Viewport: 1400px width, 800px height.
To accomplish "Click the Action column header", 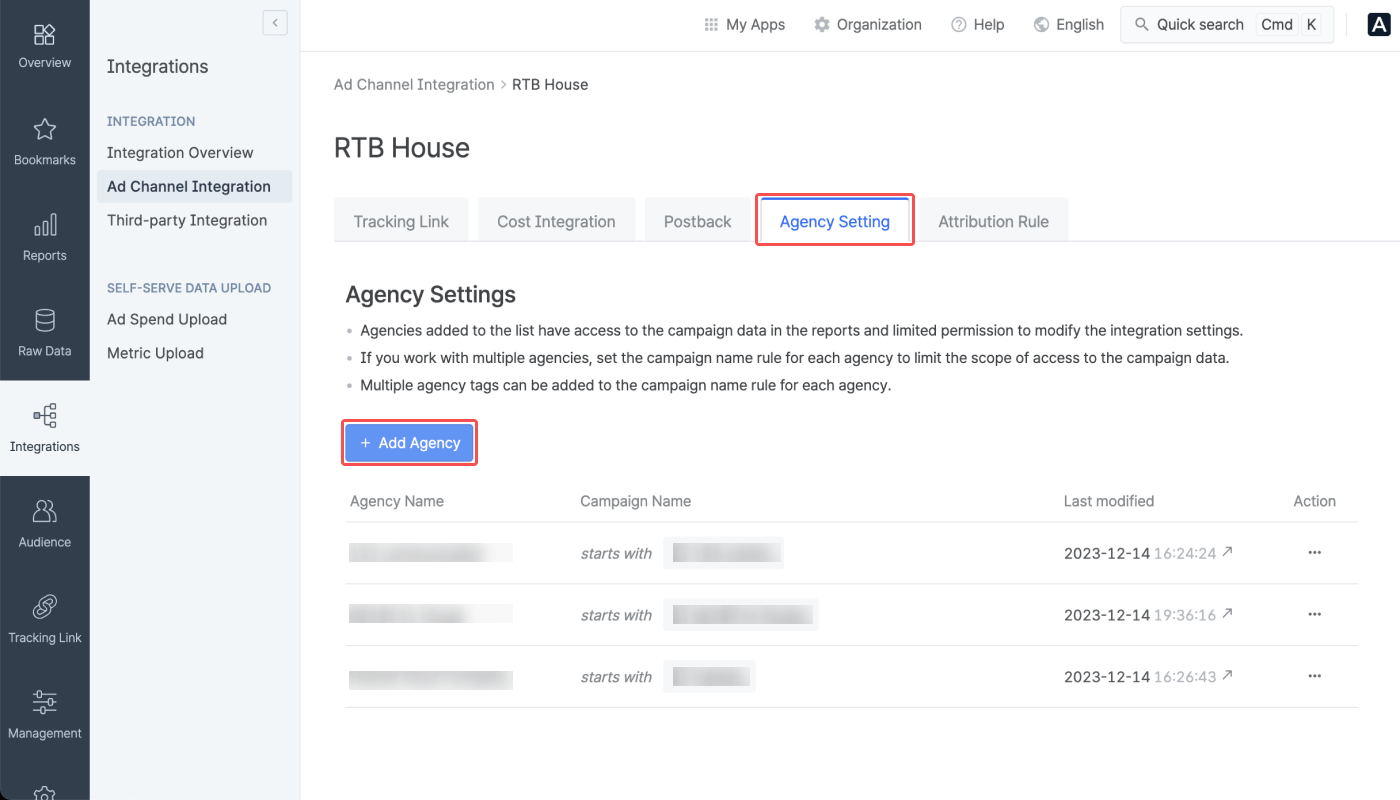I will [1314, 501].
